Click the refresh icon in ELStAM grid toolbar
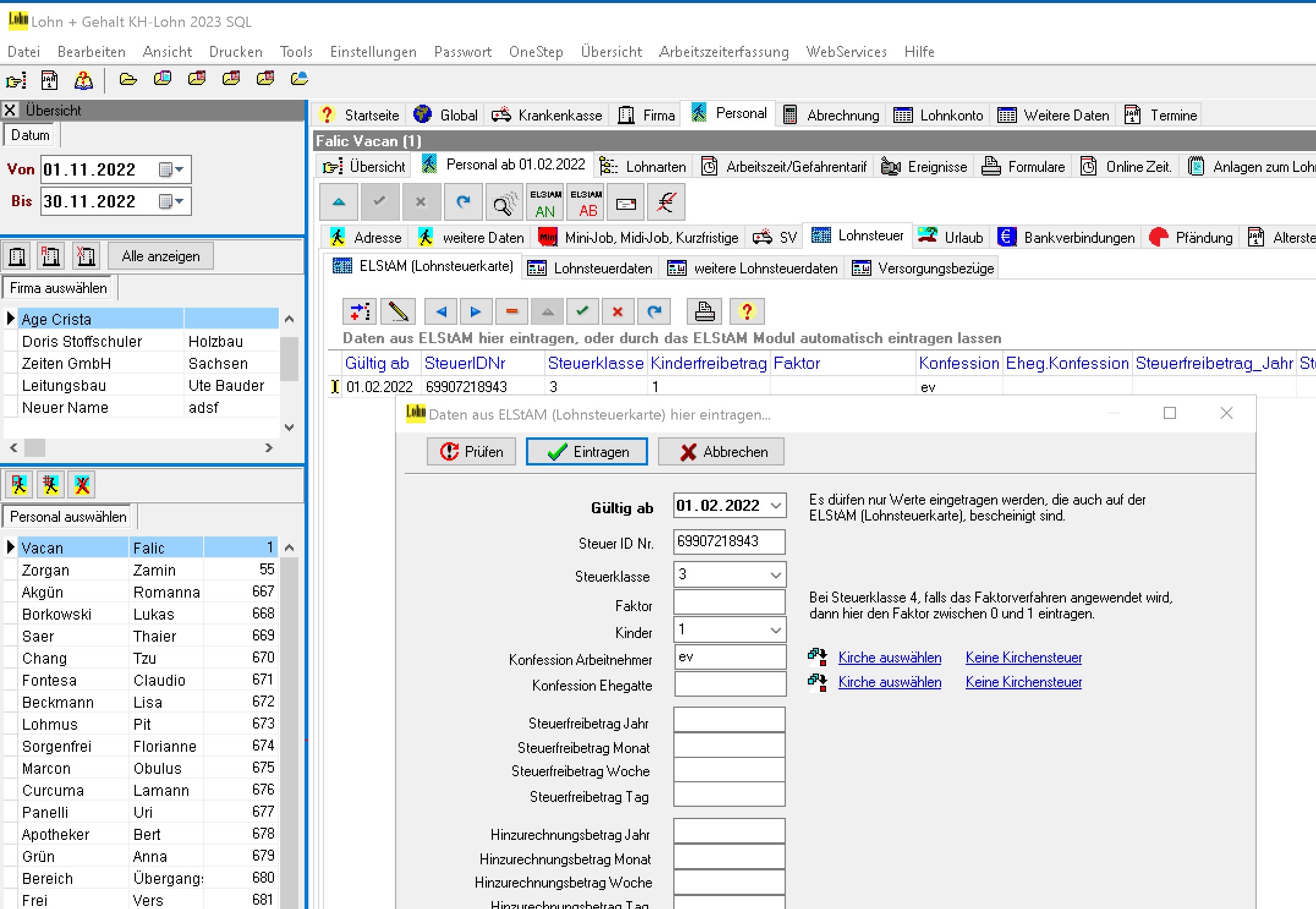 tap(654, 312)
